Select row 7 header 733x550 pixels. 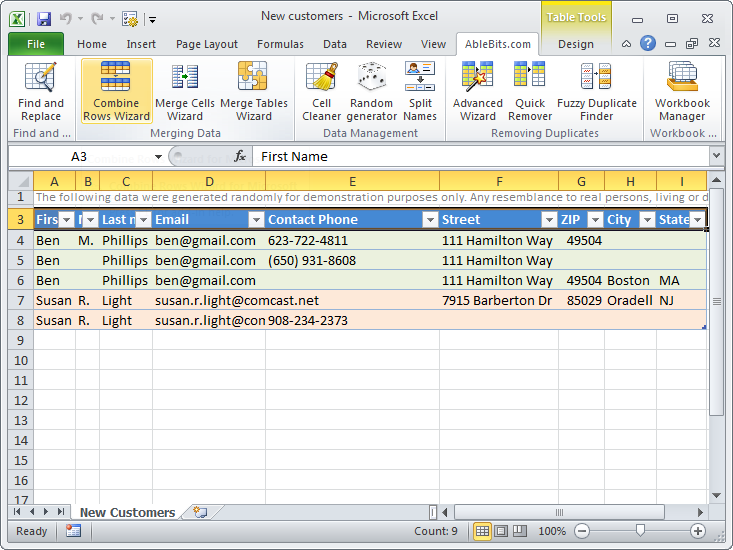point(21,300)
